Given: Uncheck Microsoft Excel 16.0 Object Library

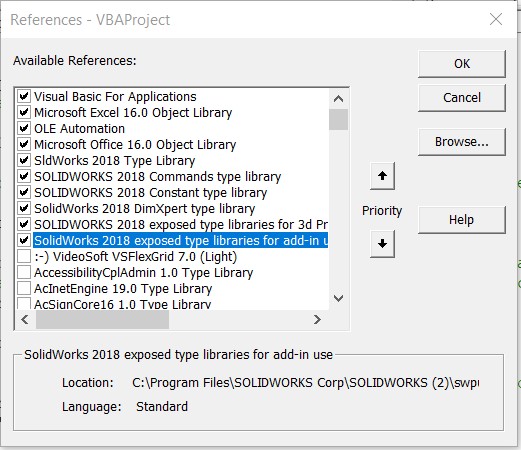Looking at the screenshot, I should (24, 112).
